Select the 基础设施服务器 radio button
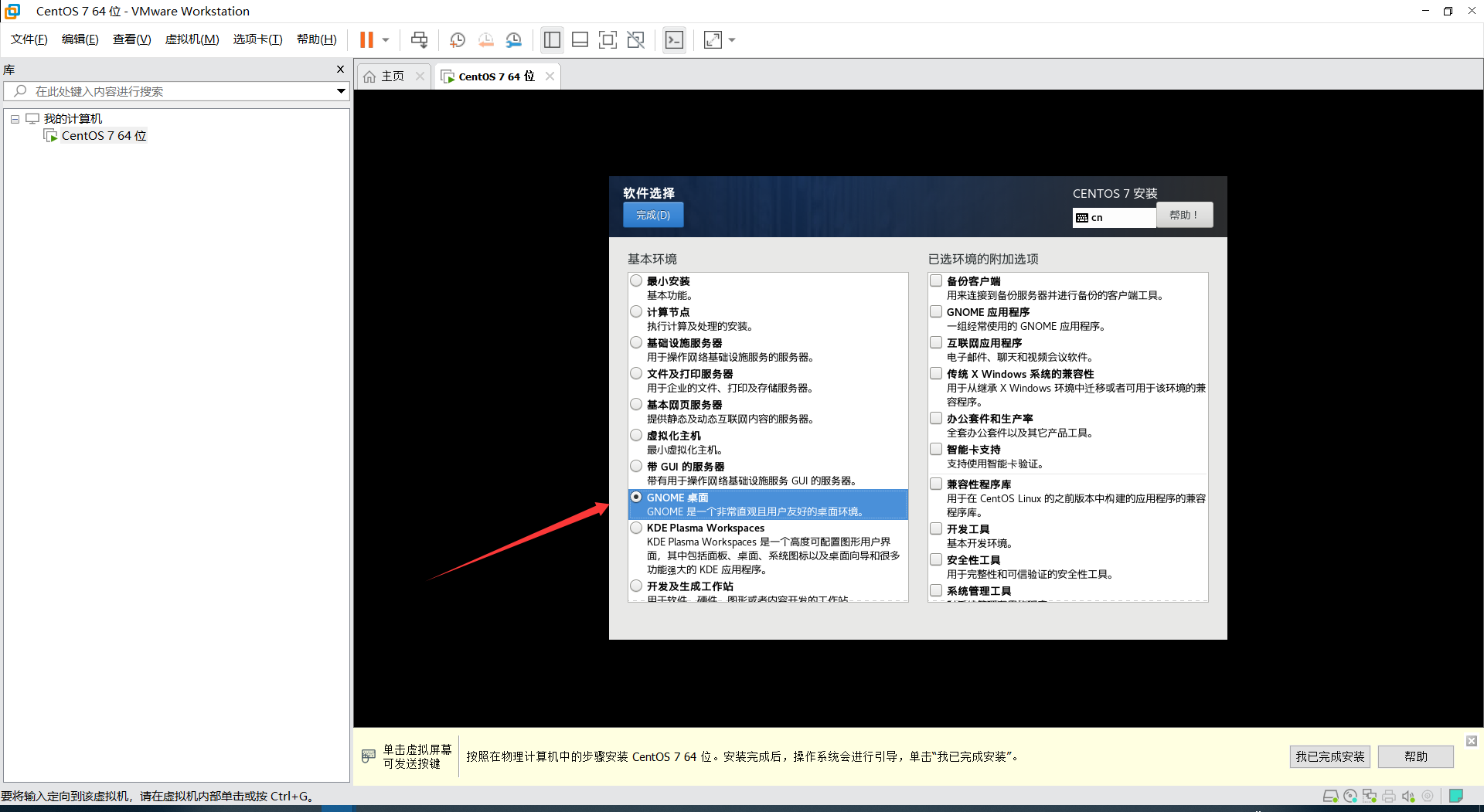Image resolution: width=1484 pixels, height=812 pixels. (636, 342)
